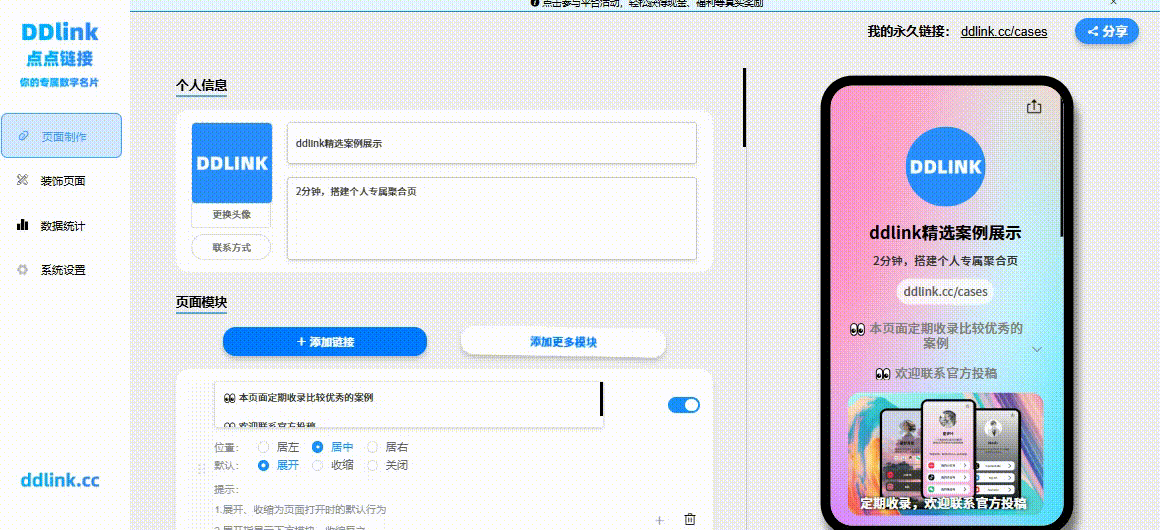Click the 2分钟 bio description text area
The width and height of the screenshot is (1160, 530).
492,218
